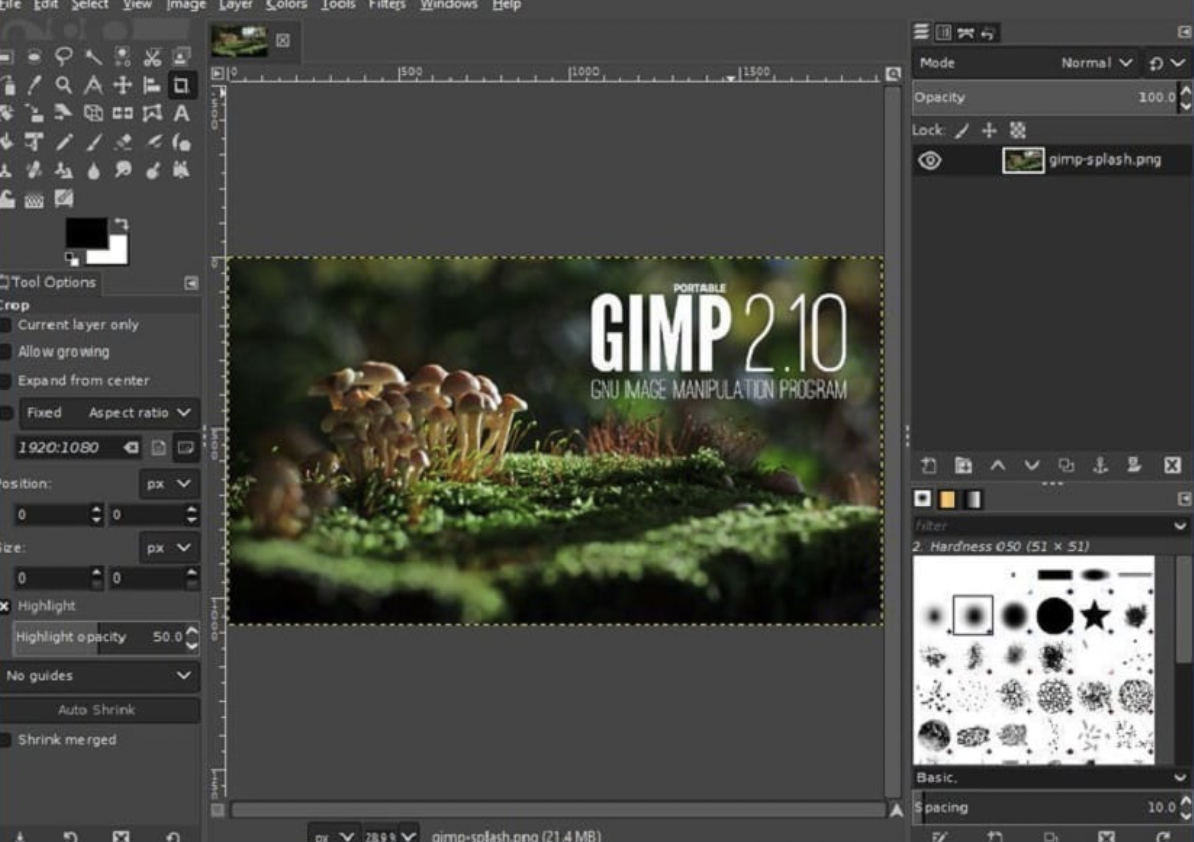Expand the No guides dropdown
This screenshot has width=1194, height=842.
97,676
